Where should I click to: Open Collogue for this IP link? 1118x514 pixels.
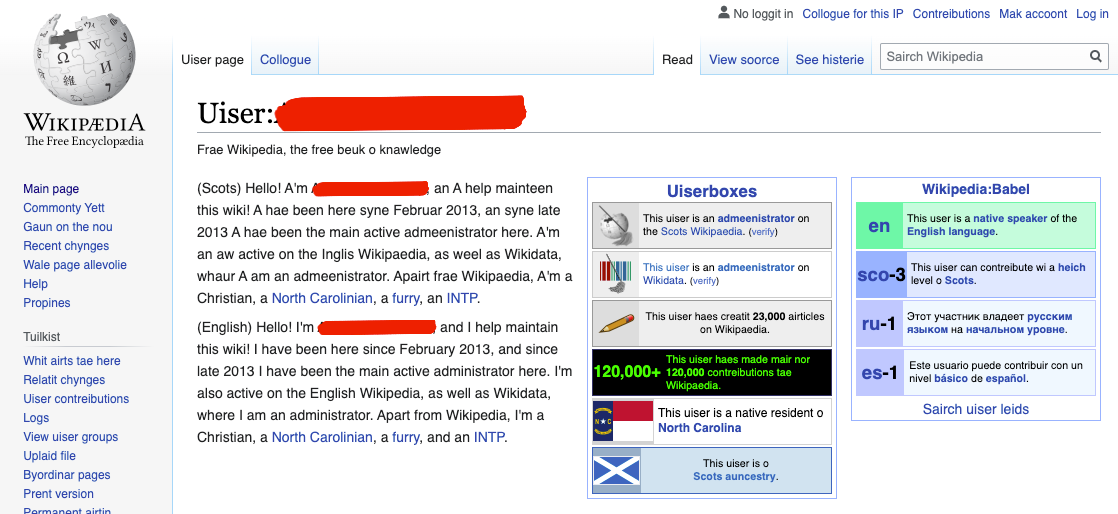853,14
